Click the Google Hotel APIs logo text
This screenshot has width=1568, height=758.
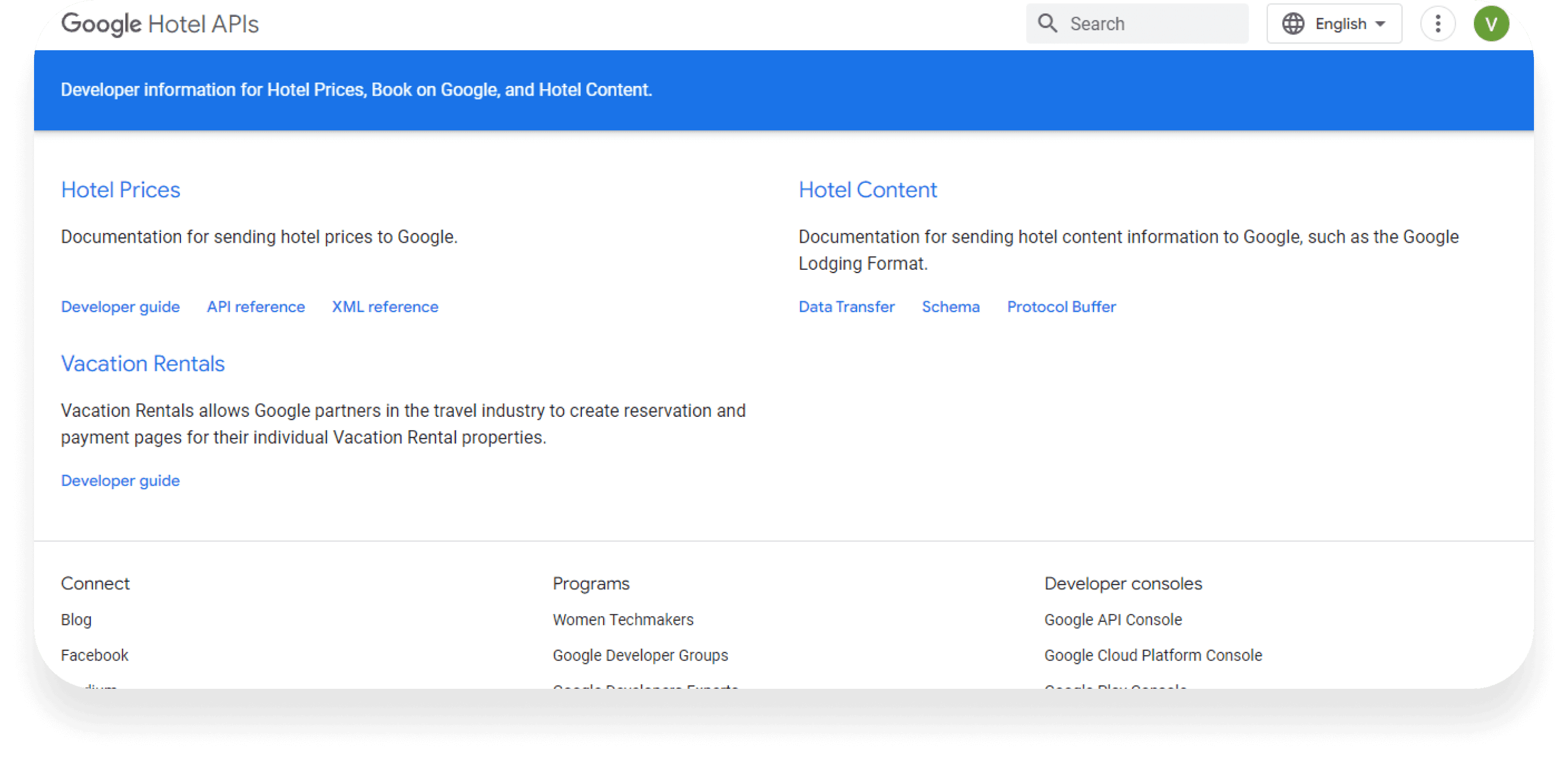[160, 23]
